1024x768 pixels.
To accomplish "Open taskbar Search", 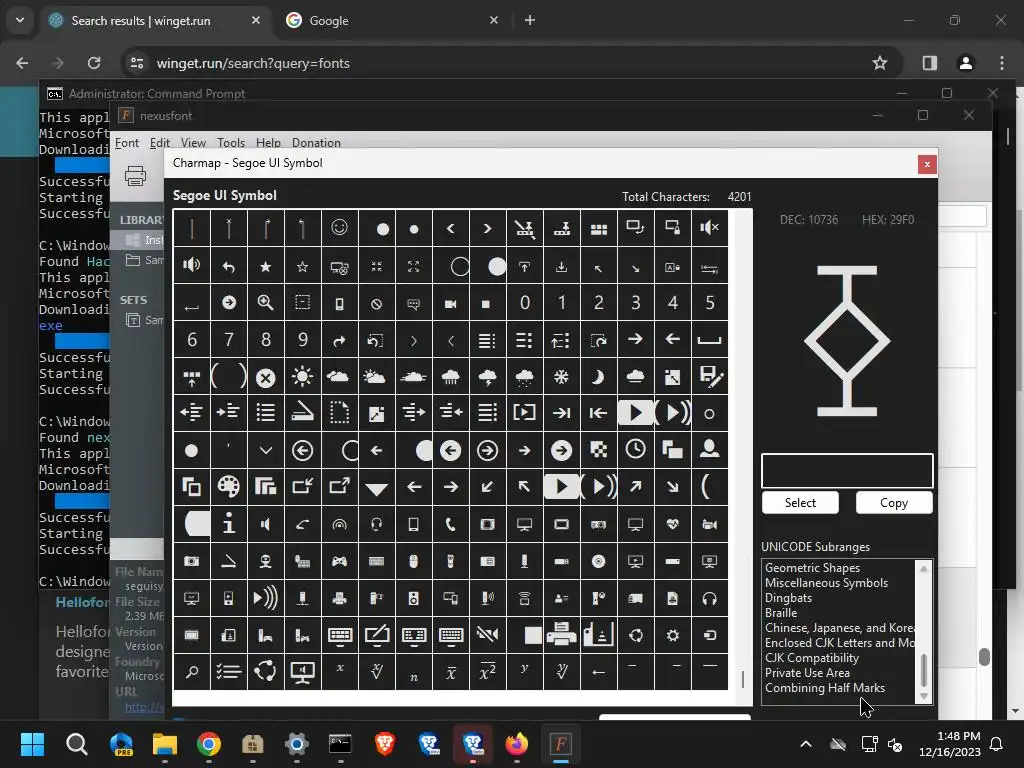I will point(76,744).
